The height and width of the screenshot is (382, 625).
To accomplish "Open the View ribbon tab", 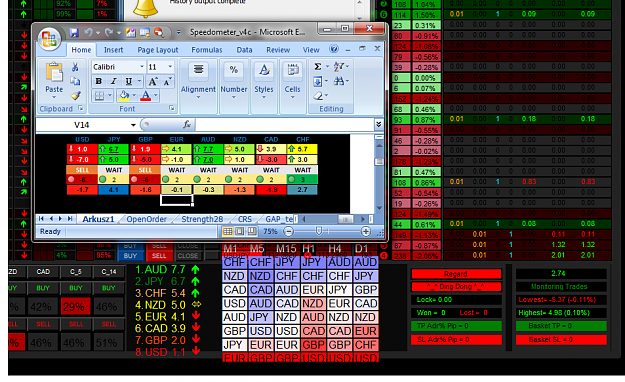I will (311, 50).
